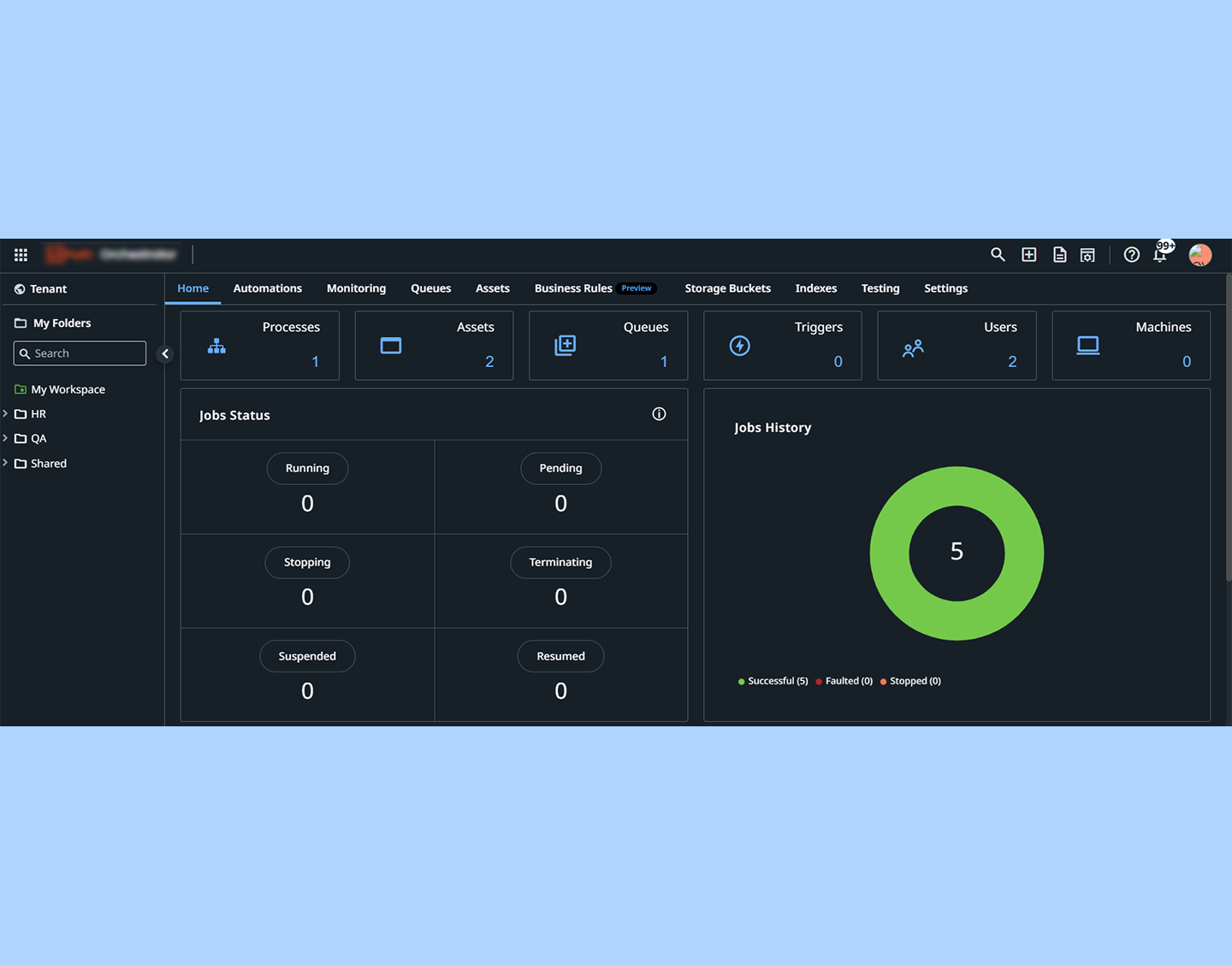This screenshot has width=1232, height=965.
Task: Click the search magnifier icon in header
Action: pyautogui.click(x=998, y=255)
